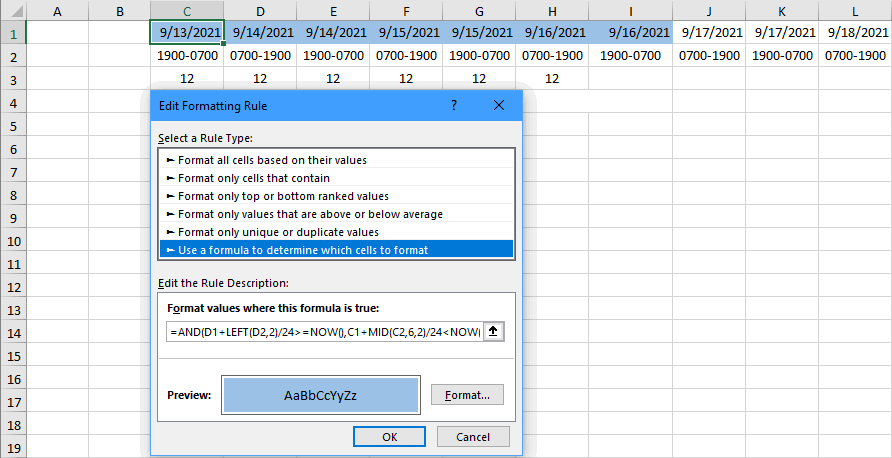Open the Format... settings button
892x458 pixels.
(x=467, y=395)
